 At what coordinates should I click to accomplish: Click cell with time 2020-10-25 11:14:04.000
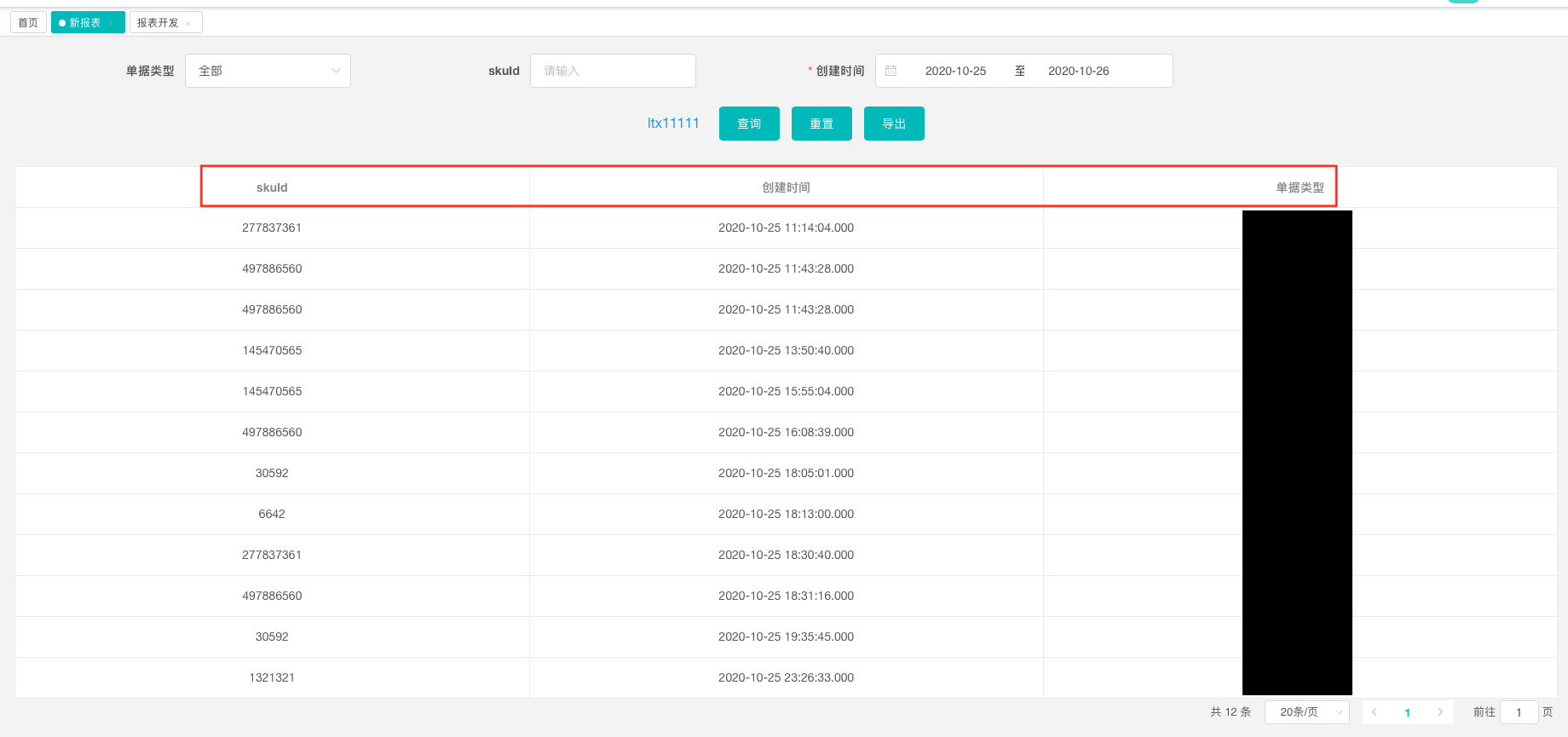pyautogui.click(x=786, y=227)
